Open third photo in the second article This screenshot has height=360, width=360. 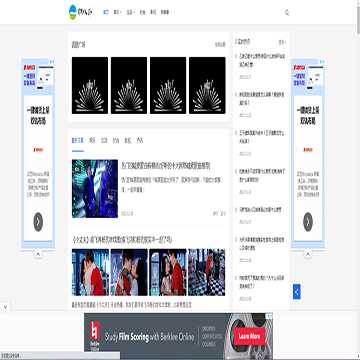tap(168, 272)
